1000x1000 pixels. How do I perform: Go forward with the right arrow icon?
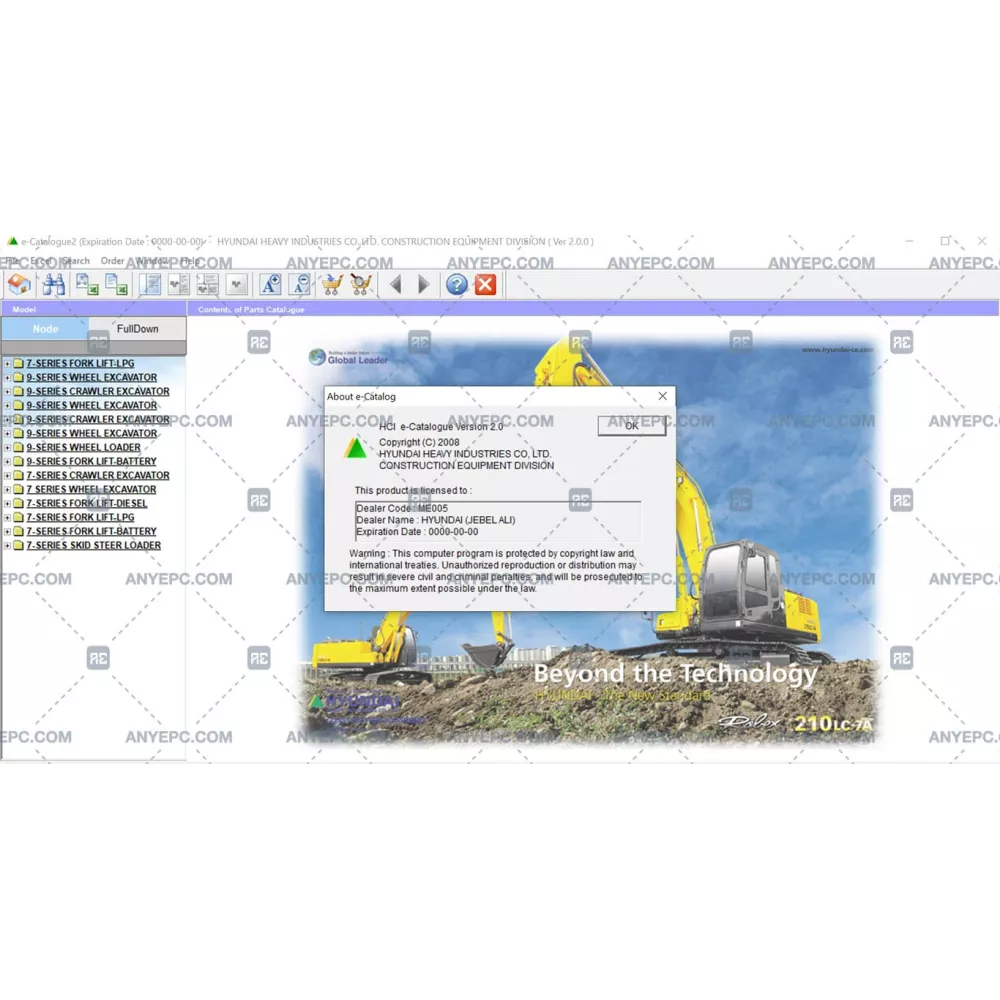tap(423, 285)
